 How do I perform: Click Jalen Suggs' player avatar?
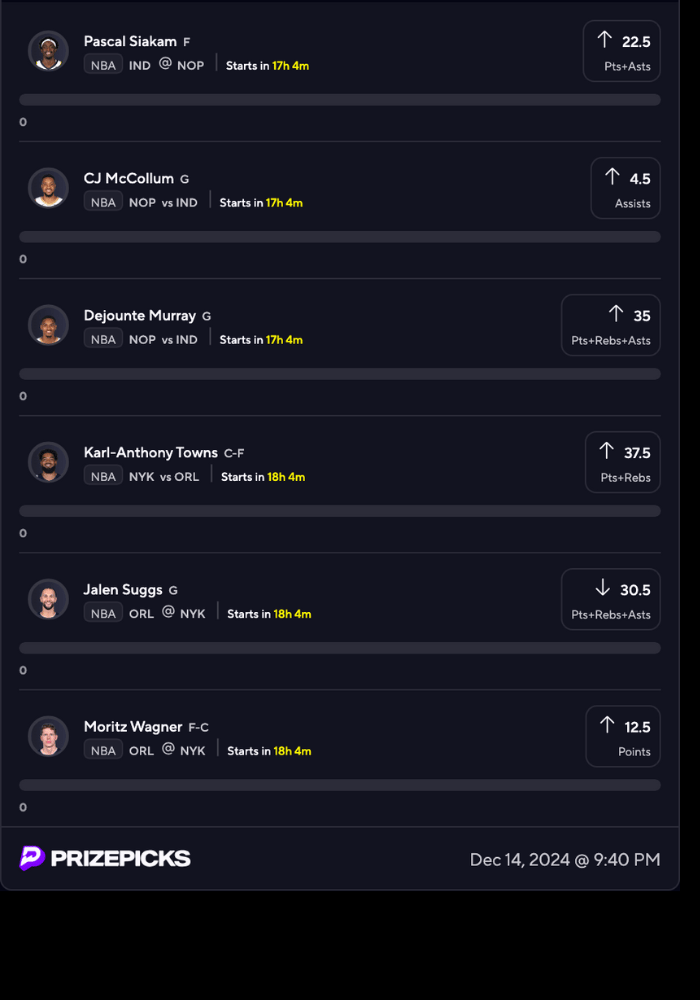pyautogui.click(x=48, y=599)
